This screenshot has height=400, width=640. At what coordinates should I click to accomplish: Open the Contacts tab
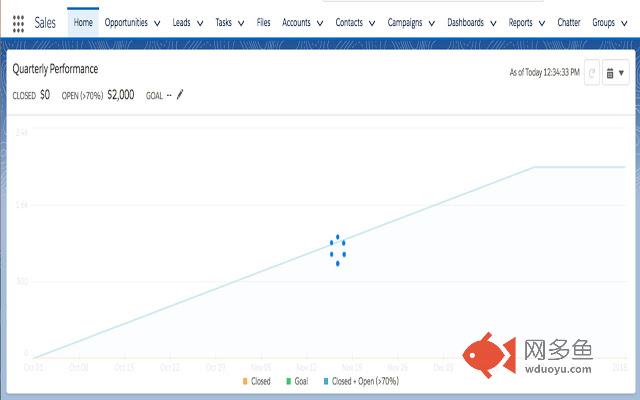349,23
